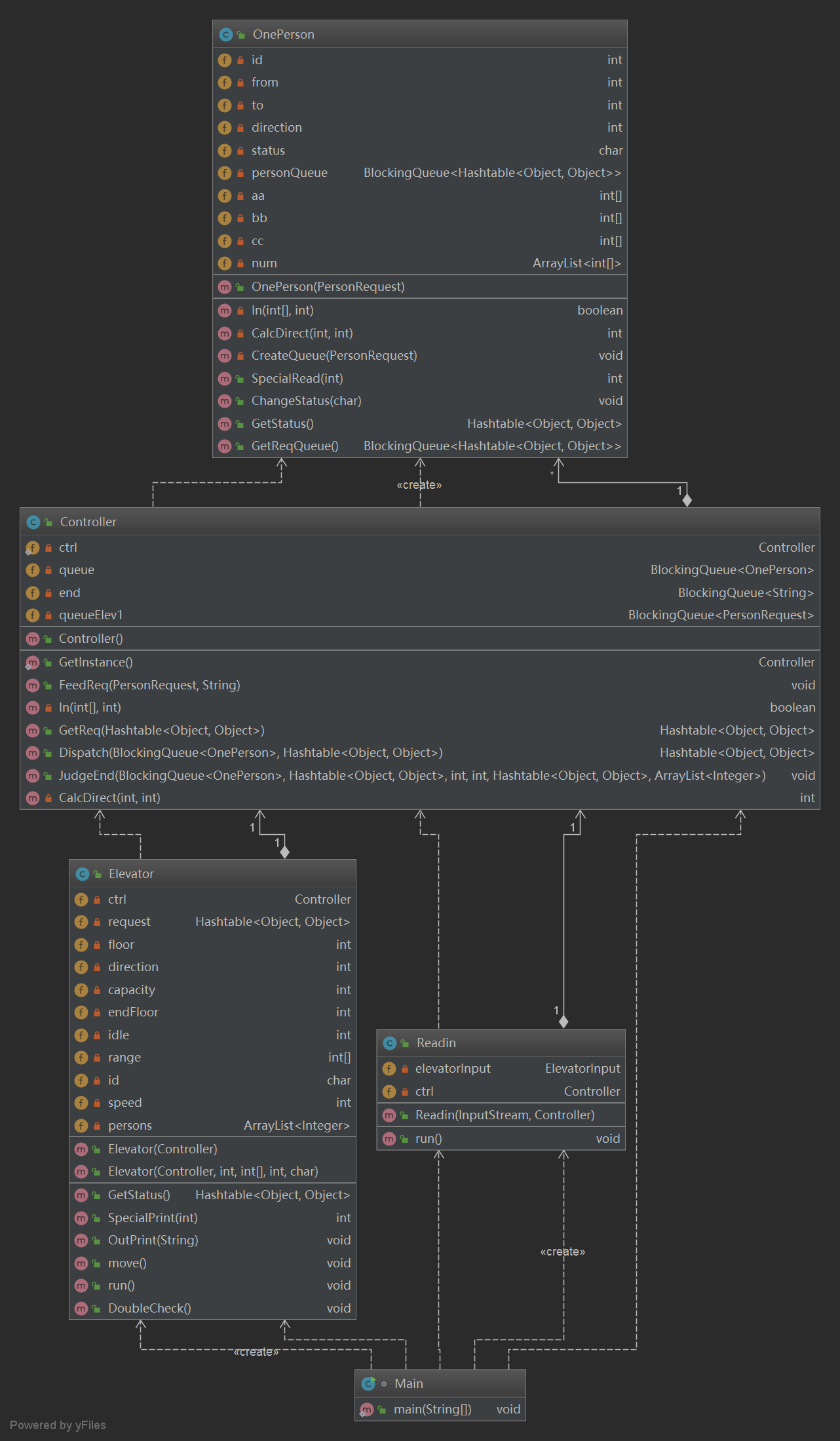Click the method icon of JudgeEnd row
This screenshot has width=840, height=1441.
pyautogui.click(x=32, y=776)
